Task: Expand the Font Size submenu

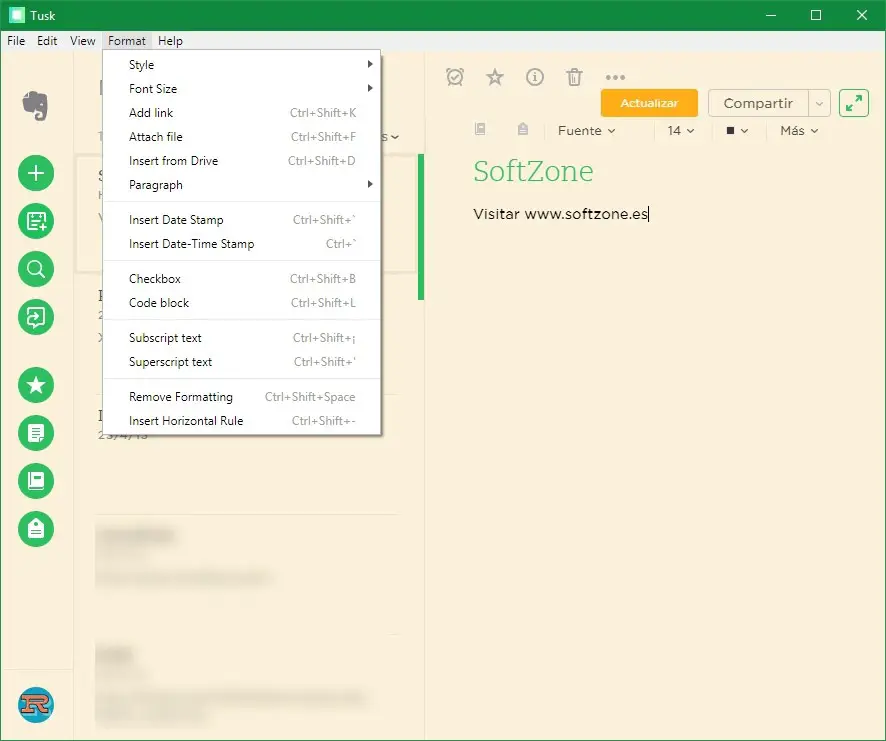Action: [x=242, y=89]
